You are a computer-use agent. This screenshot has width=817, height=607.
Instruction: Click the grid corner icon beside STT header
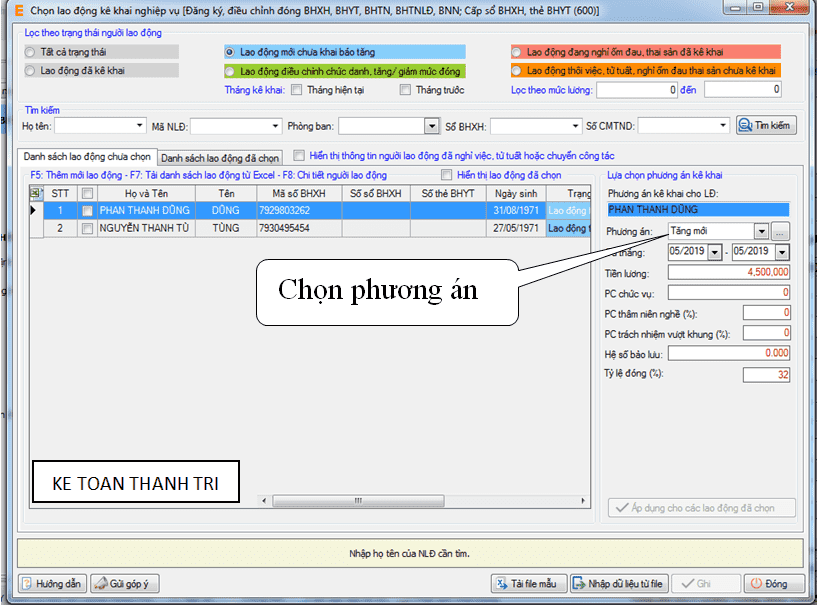click(36, 193)
